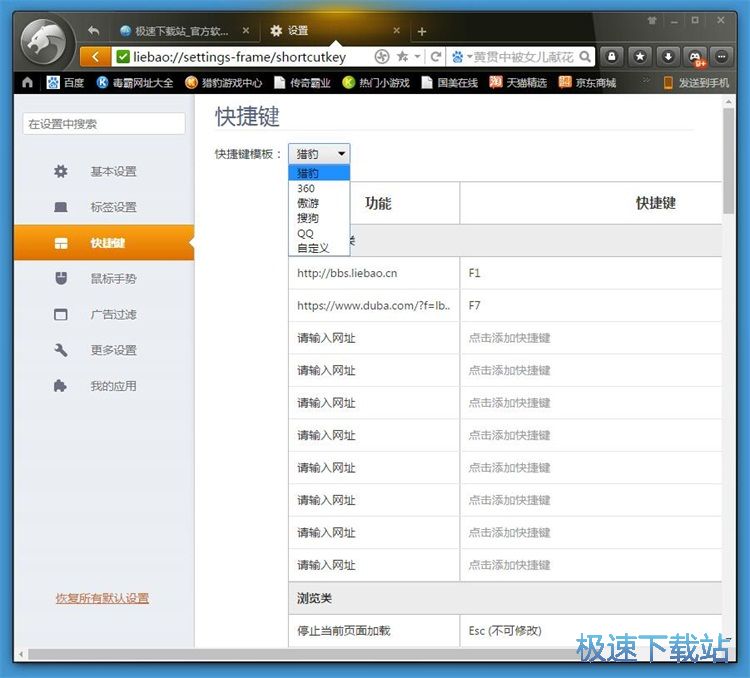
Task: Open the 猎豹游戏中心 bookmark
Action: 224,83
